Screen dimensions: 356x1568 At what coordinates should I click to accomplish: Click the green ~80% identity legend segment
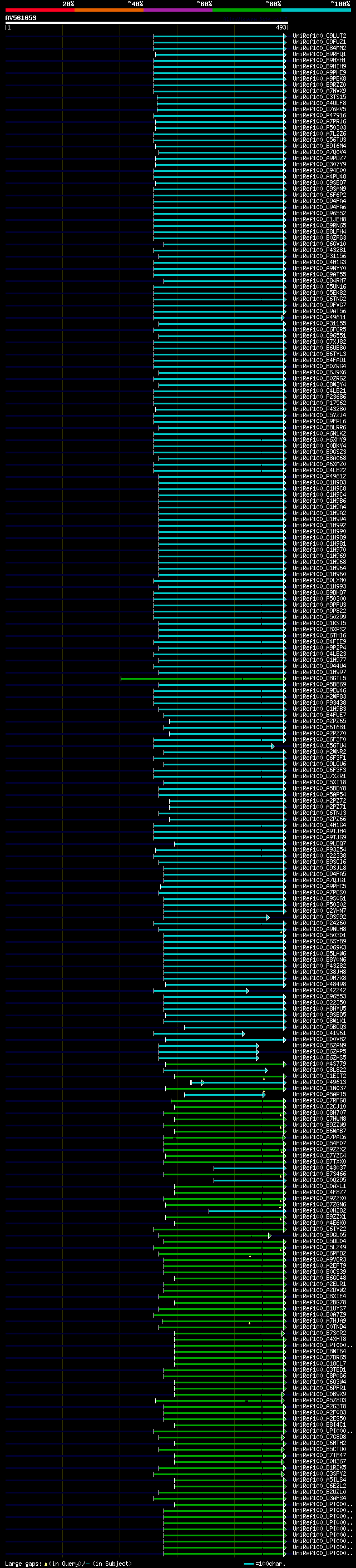tap(246, 10)
